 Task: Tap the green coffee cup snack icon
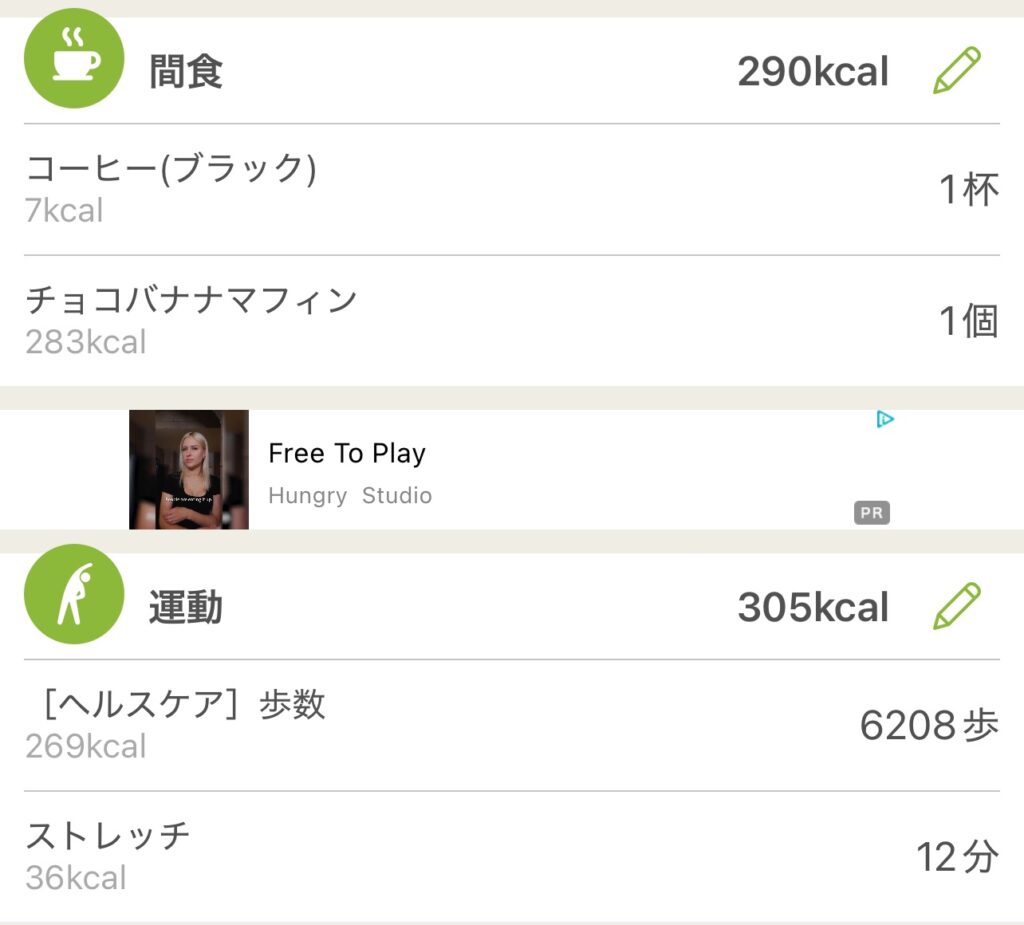pyautogui.click(x=74, y=59)
